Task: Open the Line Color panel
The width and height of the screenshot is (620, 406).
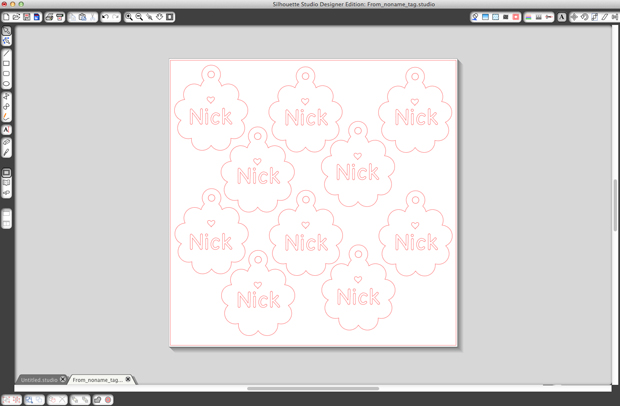Action: [506, 17]
